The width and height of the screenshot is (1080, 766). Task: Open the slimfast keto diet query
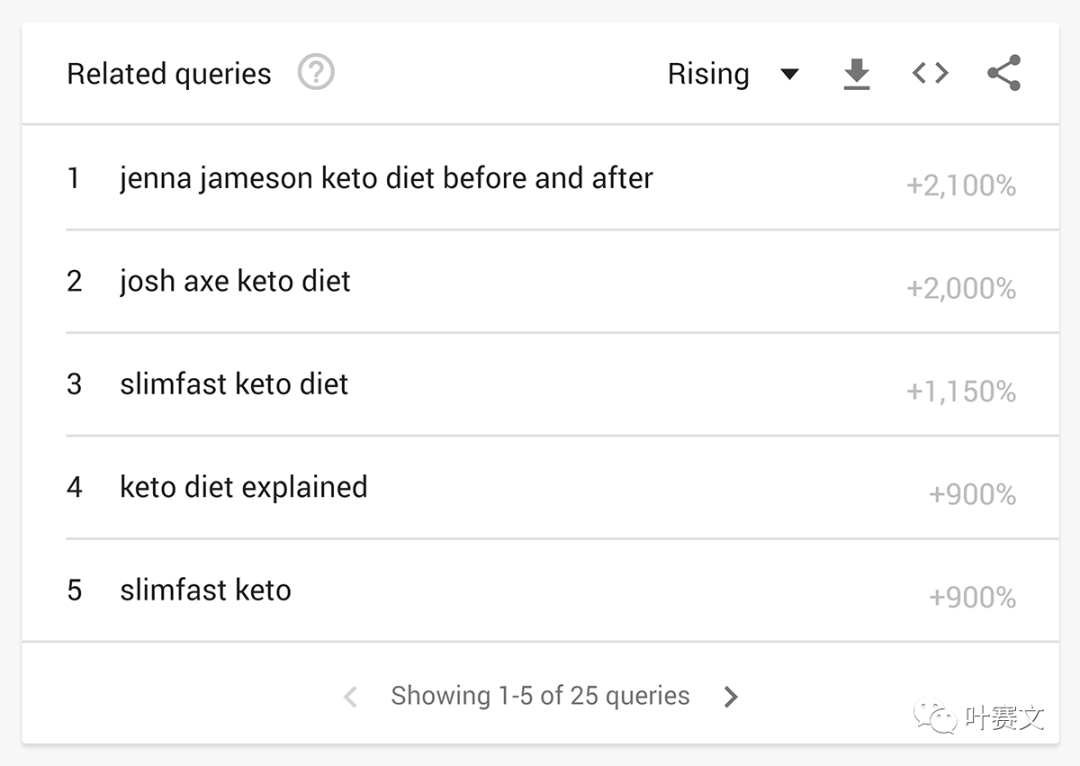pyautogui.click(x=233, y=384)
